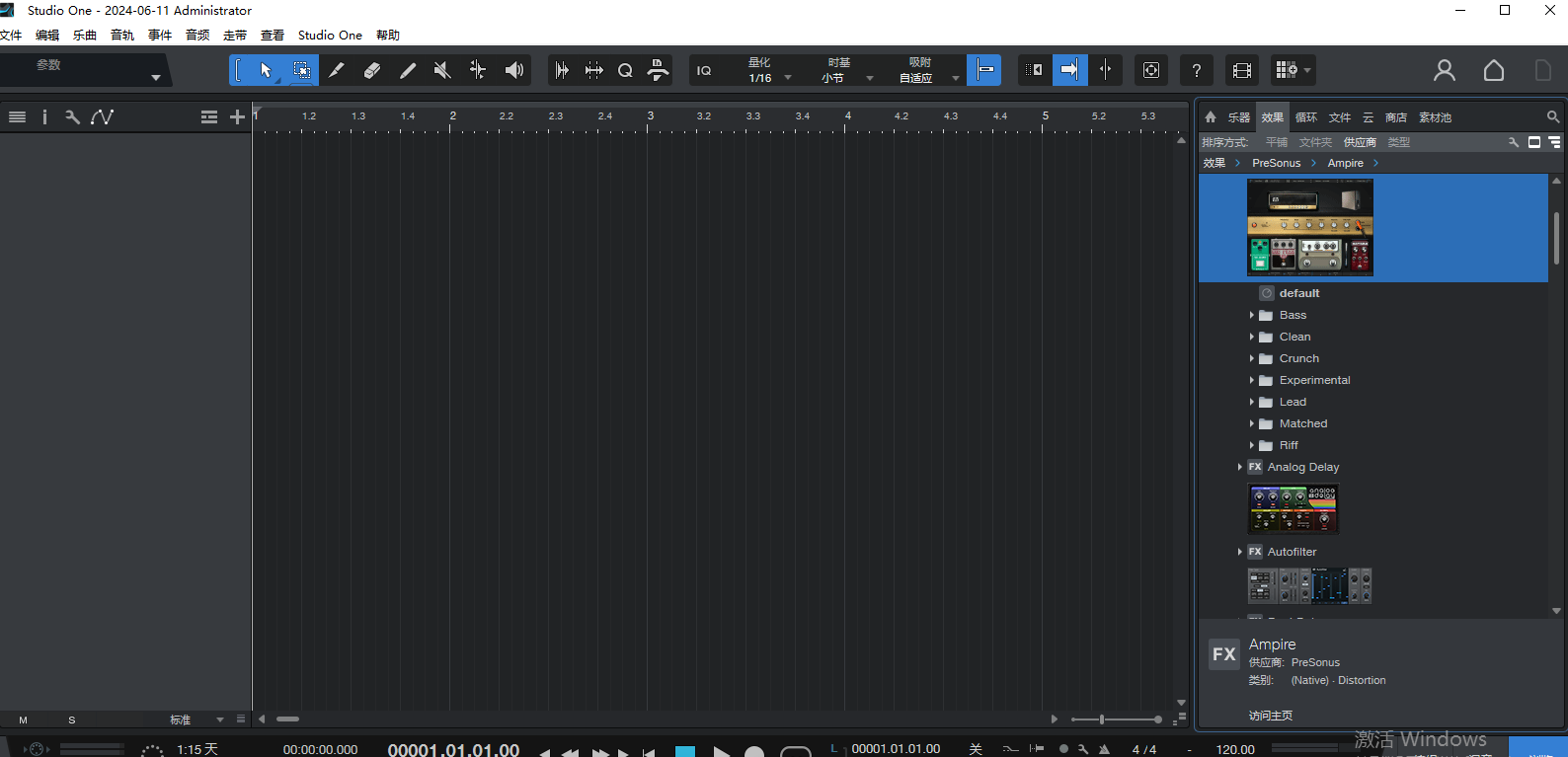This screenshot has height=757, width=1568.
Task: Click the browser vertical scrollbar
Action: 1556,238
